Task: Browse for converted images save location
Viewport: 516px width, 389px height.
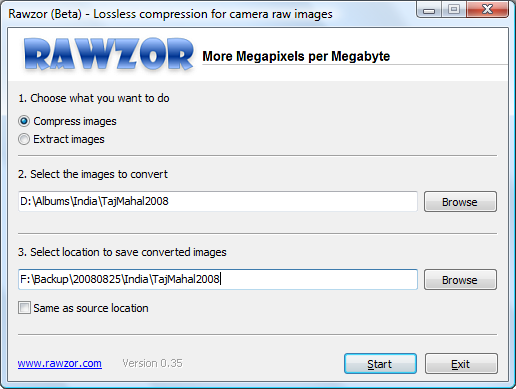Action: [x=460, y=280]
